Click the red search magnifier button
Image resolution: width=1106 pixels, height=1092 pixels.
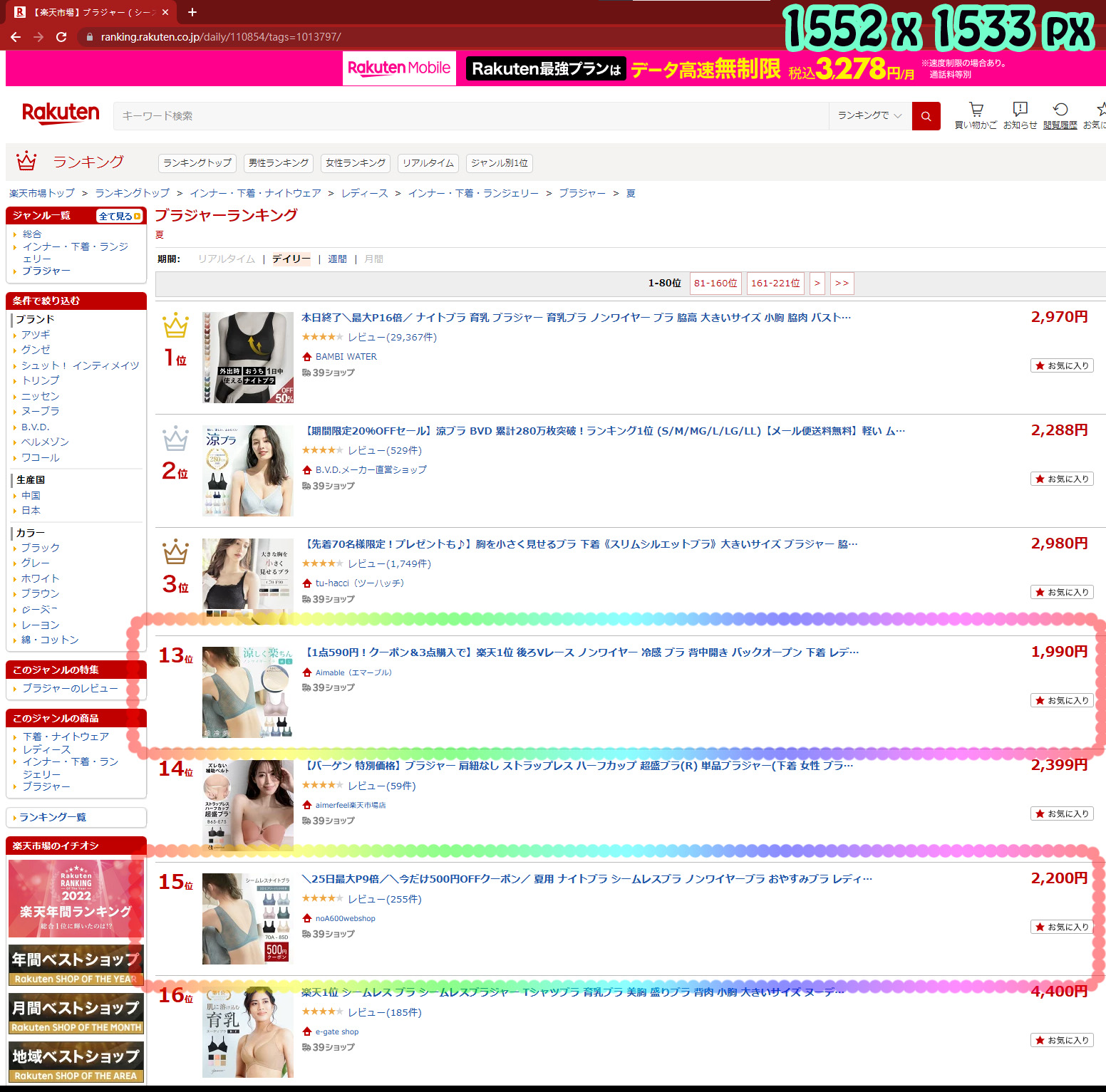926,116
